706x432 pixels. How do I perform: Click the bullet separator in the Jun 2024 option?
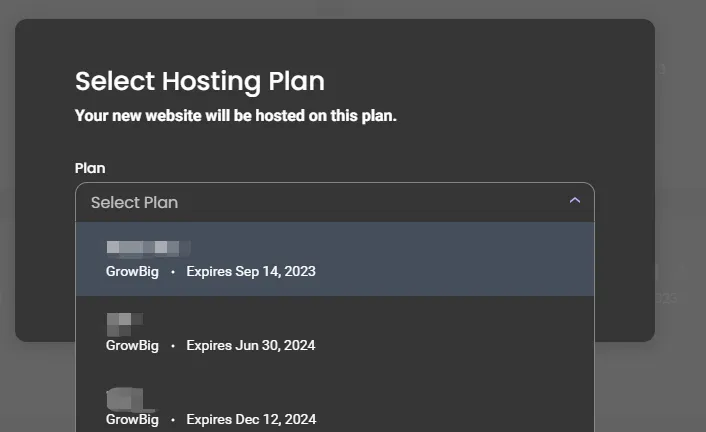click(172, 346)
